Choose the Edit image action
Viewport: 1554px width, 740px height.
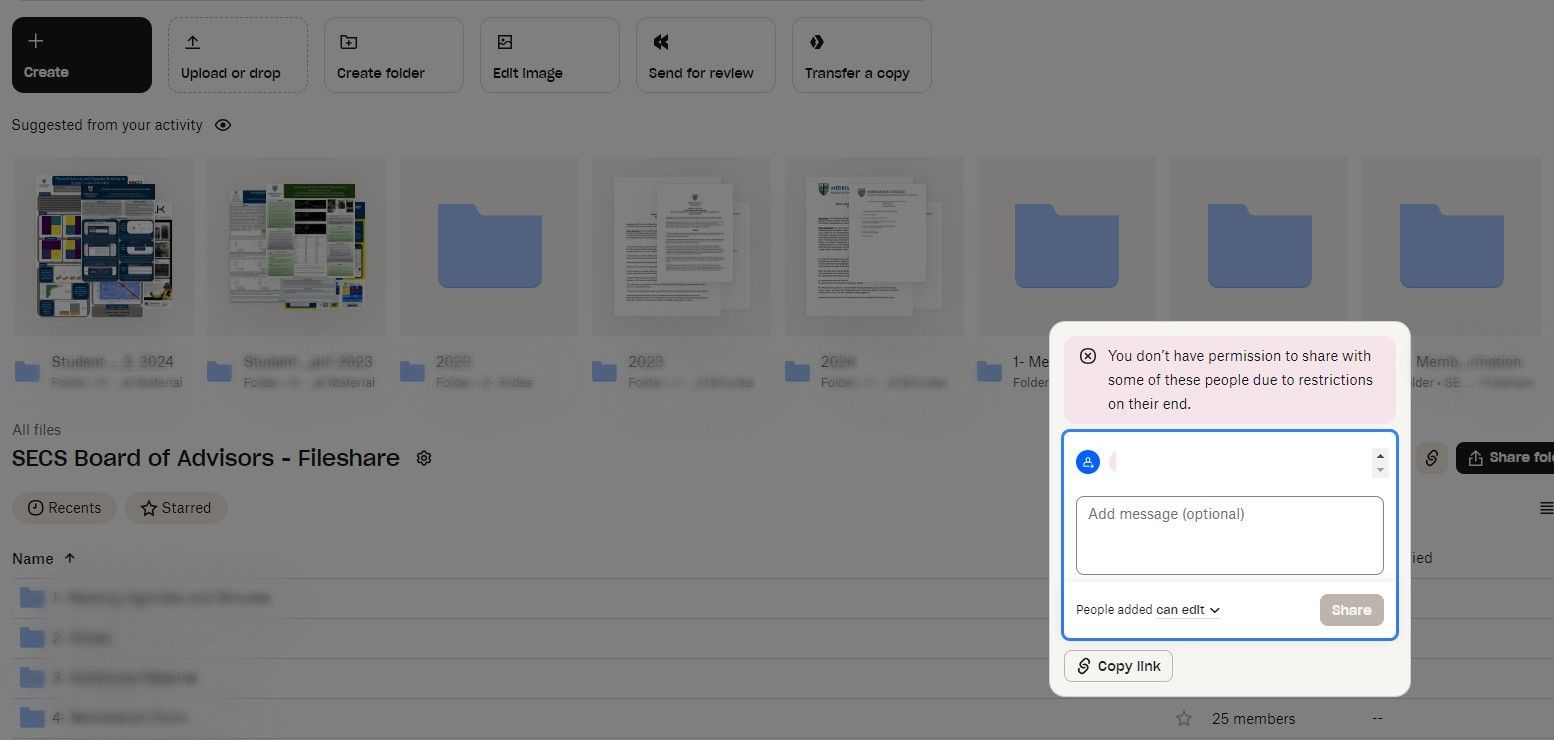coord(550,55)
